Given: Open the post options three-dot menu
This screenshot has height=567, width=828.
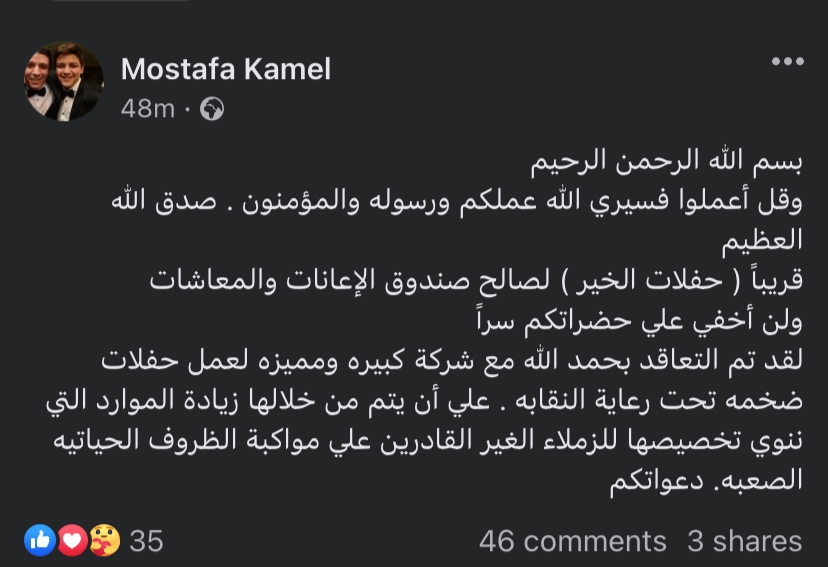Looking at the screenshot, I should [787, 62].
